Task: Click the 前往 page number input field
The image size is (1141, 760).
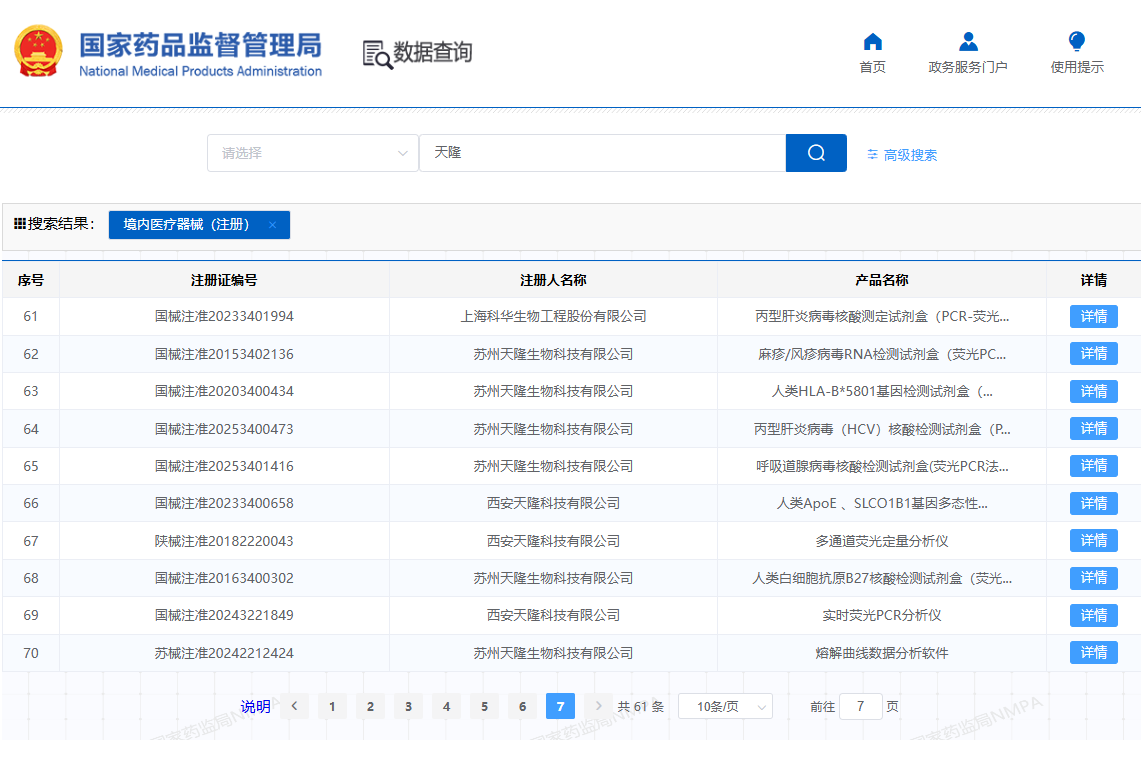Action: (x=860, y=706)
